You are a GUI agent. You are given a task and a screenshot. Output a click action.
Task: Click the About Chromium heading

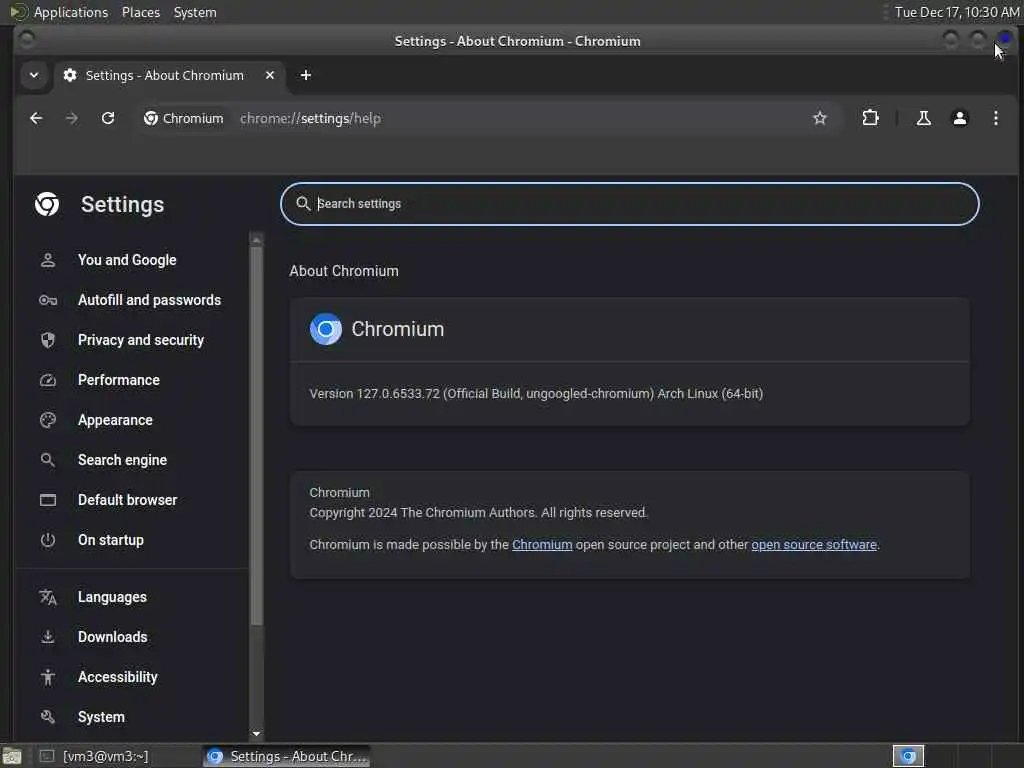[x=344, y=271]
